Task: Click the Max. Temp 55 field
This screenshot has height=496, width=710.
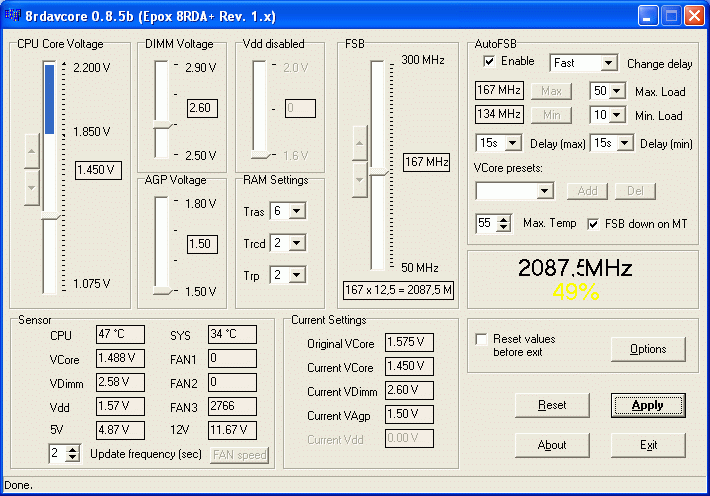Action: coord(487,223)
